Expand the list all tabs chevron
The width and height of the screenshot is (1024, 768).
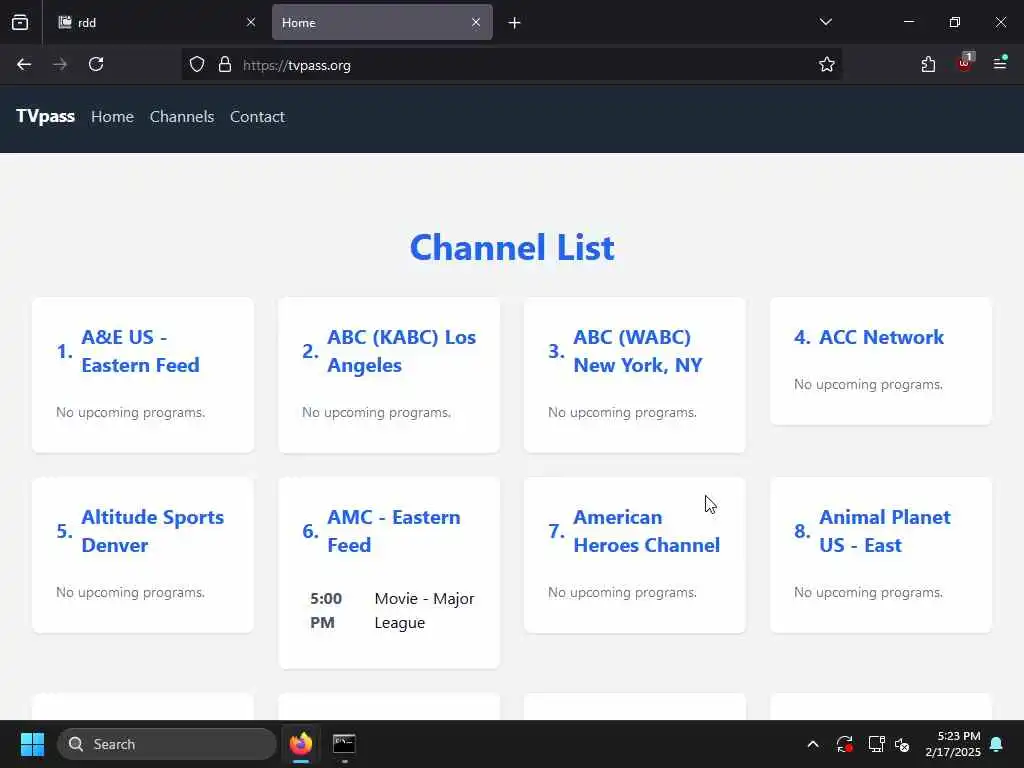tap(825, 22)
